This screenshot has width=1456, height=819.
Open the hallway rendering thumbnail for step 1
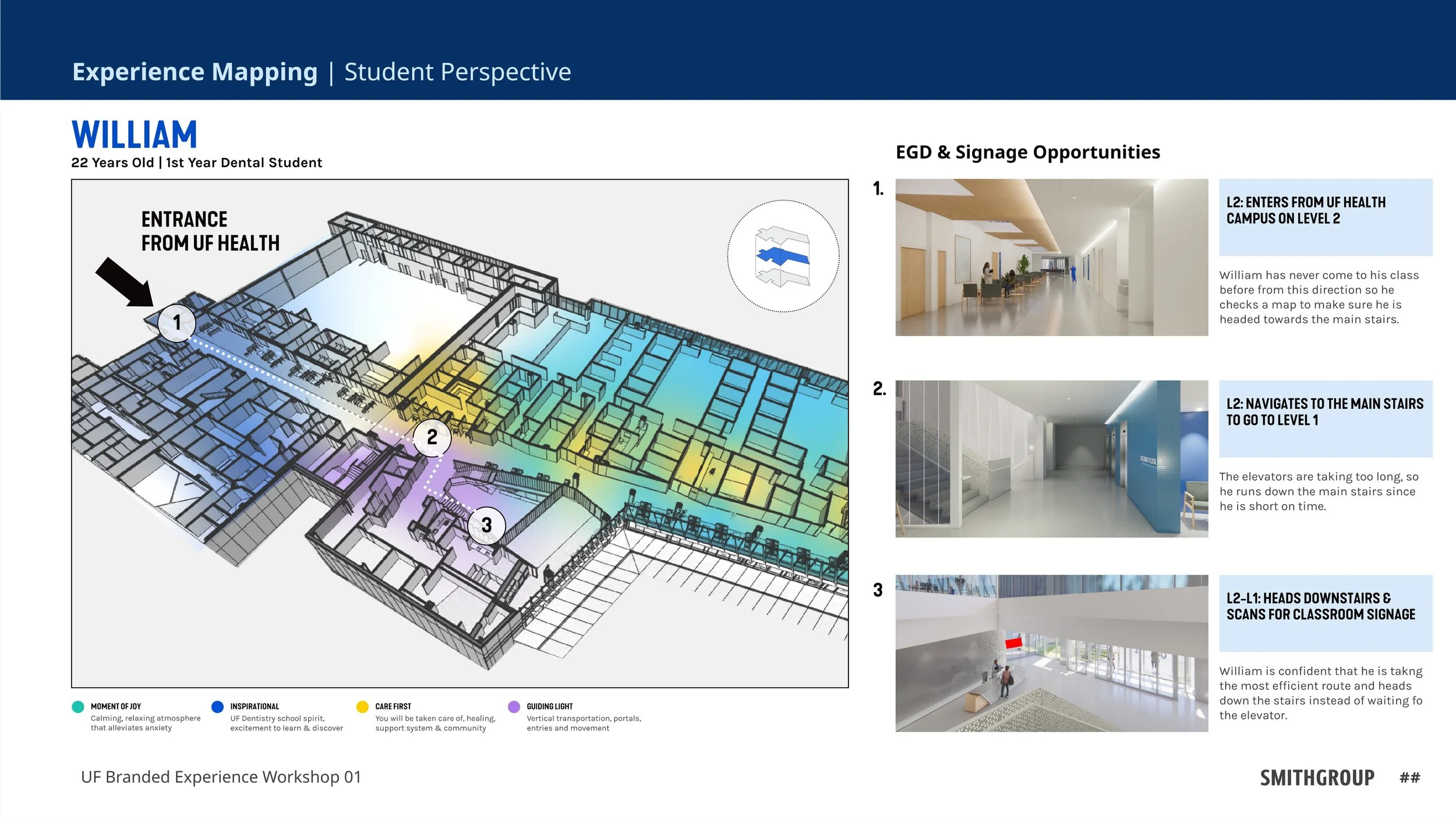1051,257
